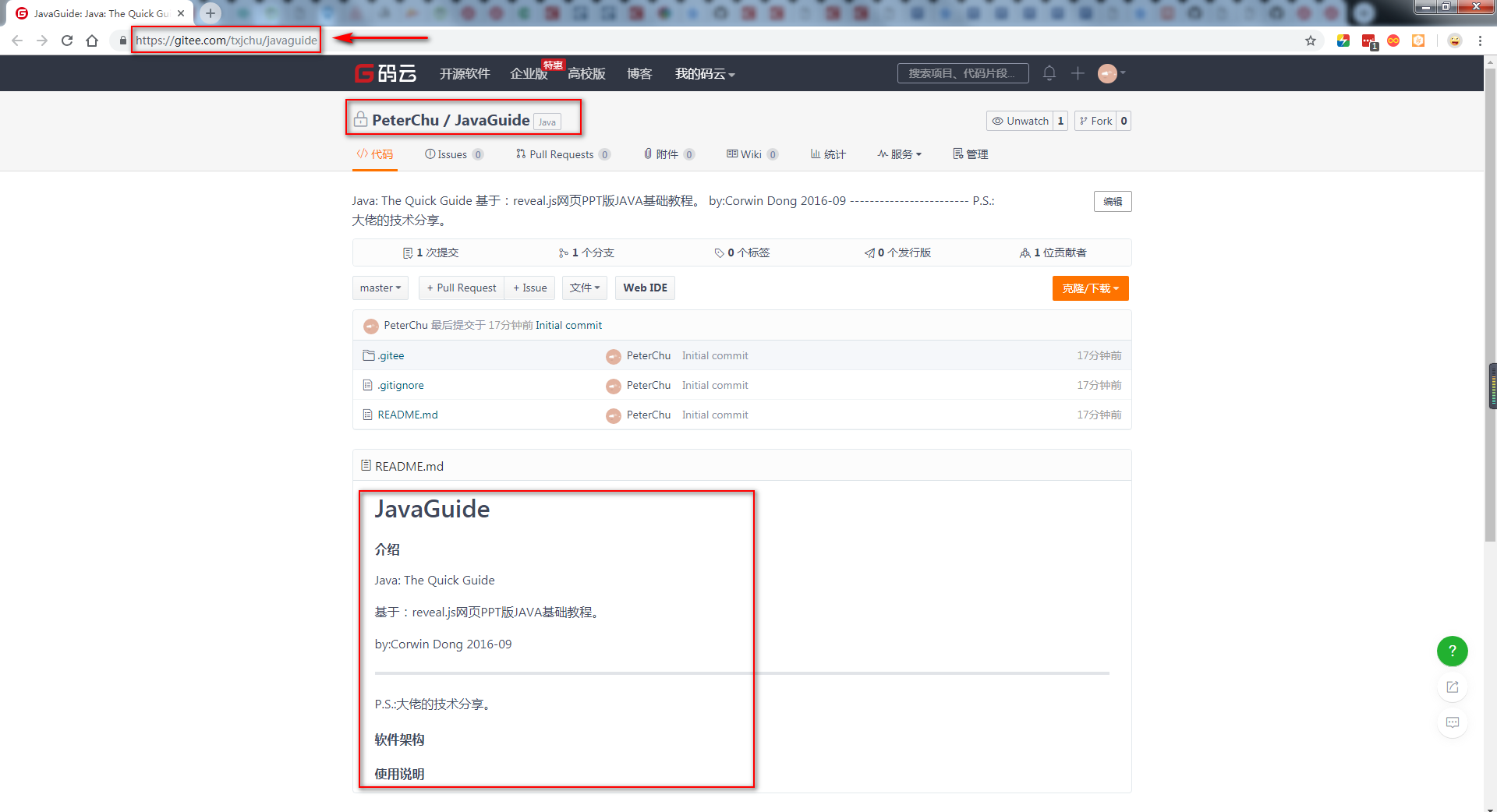This screenshot has width=1497, height=812.
Task: Open the 文件 dropdown
Action: pos(585,288)
